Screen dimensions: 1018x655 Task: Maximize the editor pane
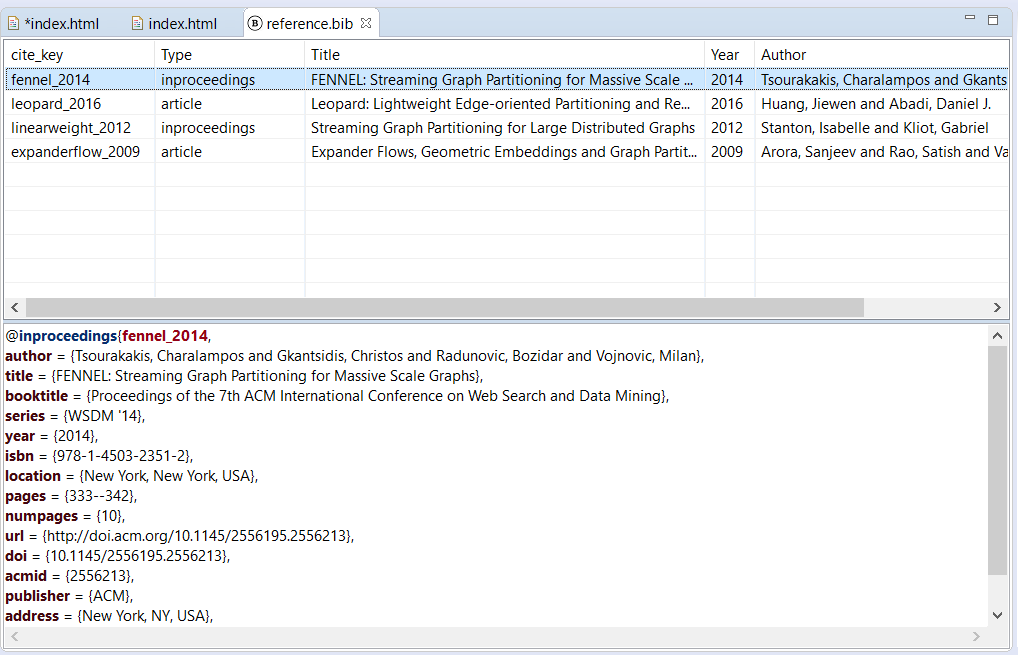click(993, 20)
